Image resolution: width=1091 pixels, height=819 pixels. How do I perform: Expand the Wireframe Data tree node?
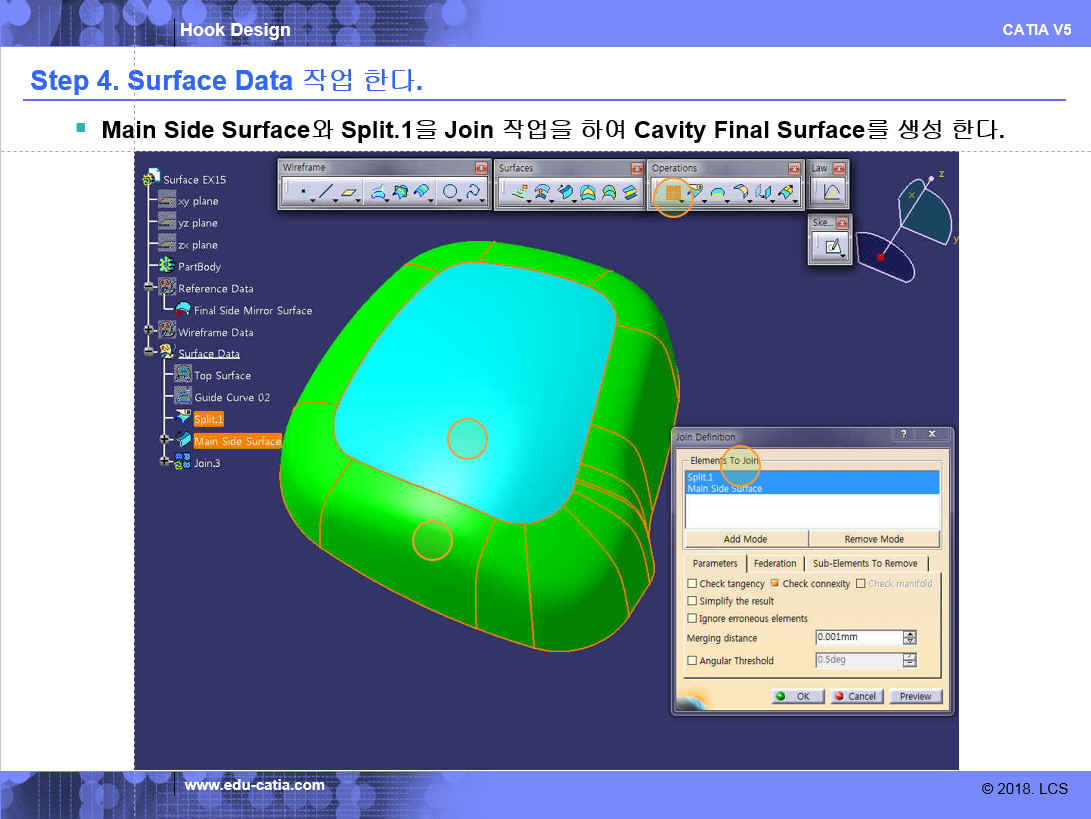(x=149, y=331)
